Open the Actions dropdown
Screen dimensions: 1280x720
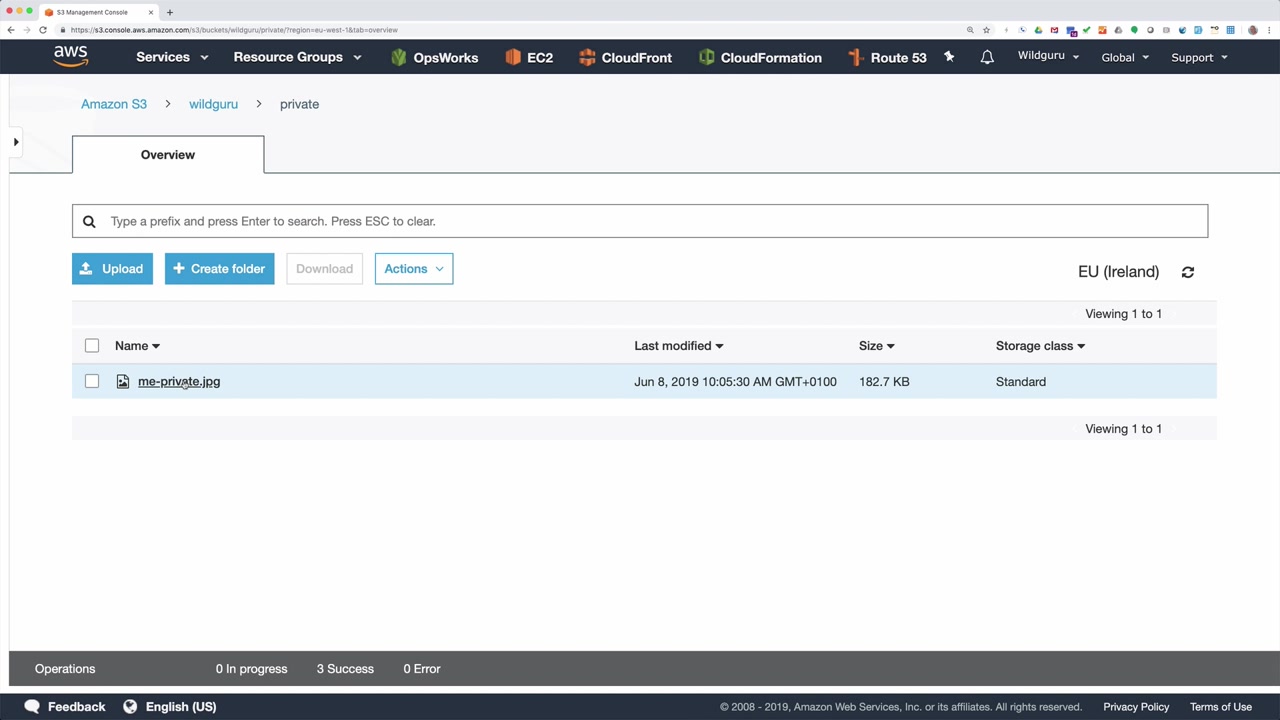(x=414, y=269)
